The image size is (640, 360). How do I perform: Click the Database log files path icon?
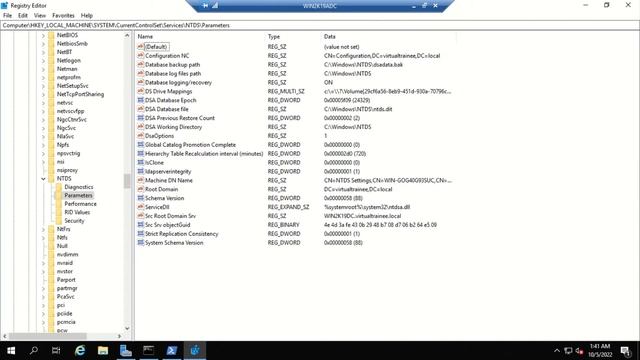[x=141, y=73]
